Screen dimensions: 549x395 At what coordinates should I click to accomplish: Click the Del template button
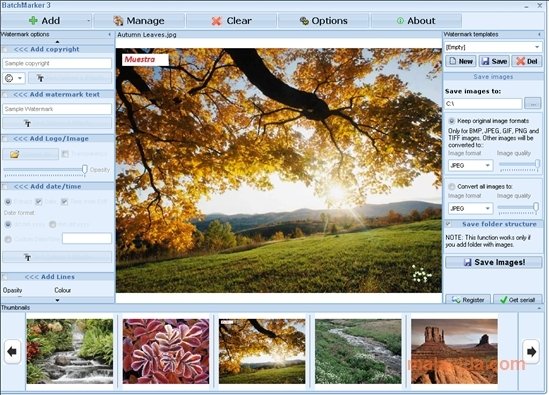coord(527,61)
